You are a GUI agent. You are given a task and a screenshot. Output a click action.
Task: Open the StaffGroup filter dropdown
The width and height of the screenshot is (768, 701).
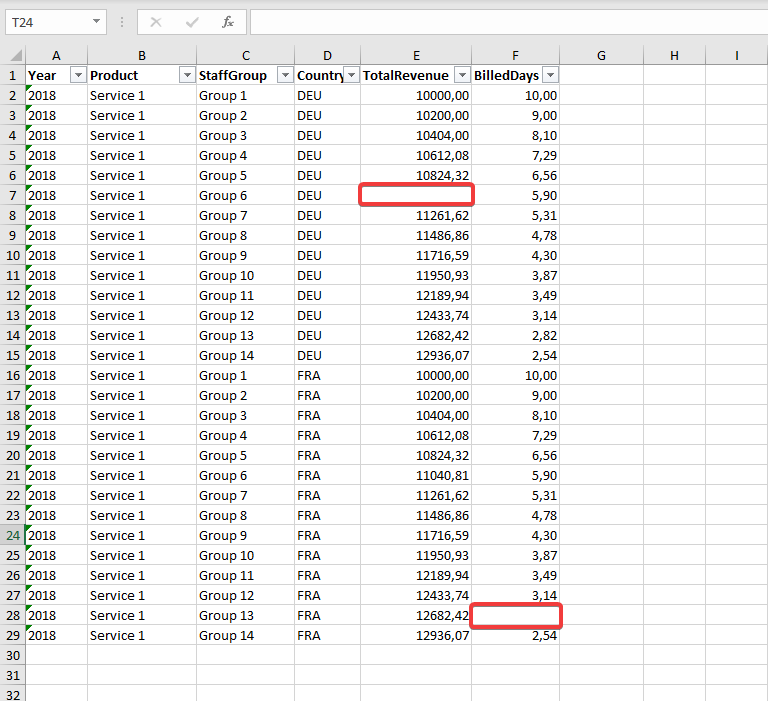coord(284,76)
